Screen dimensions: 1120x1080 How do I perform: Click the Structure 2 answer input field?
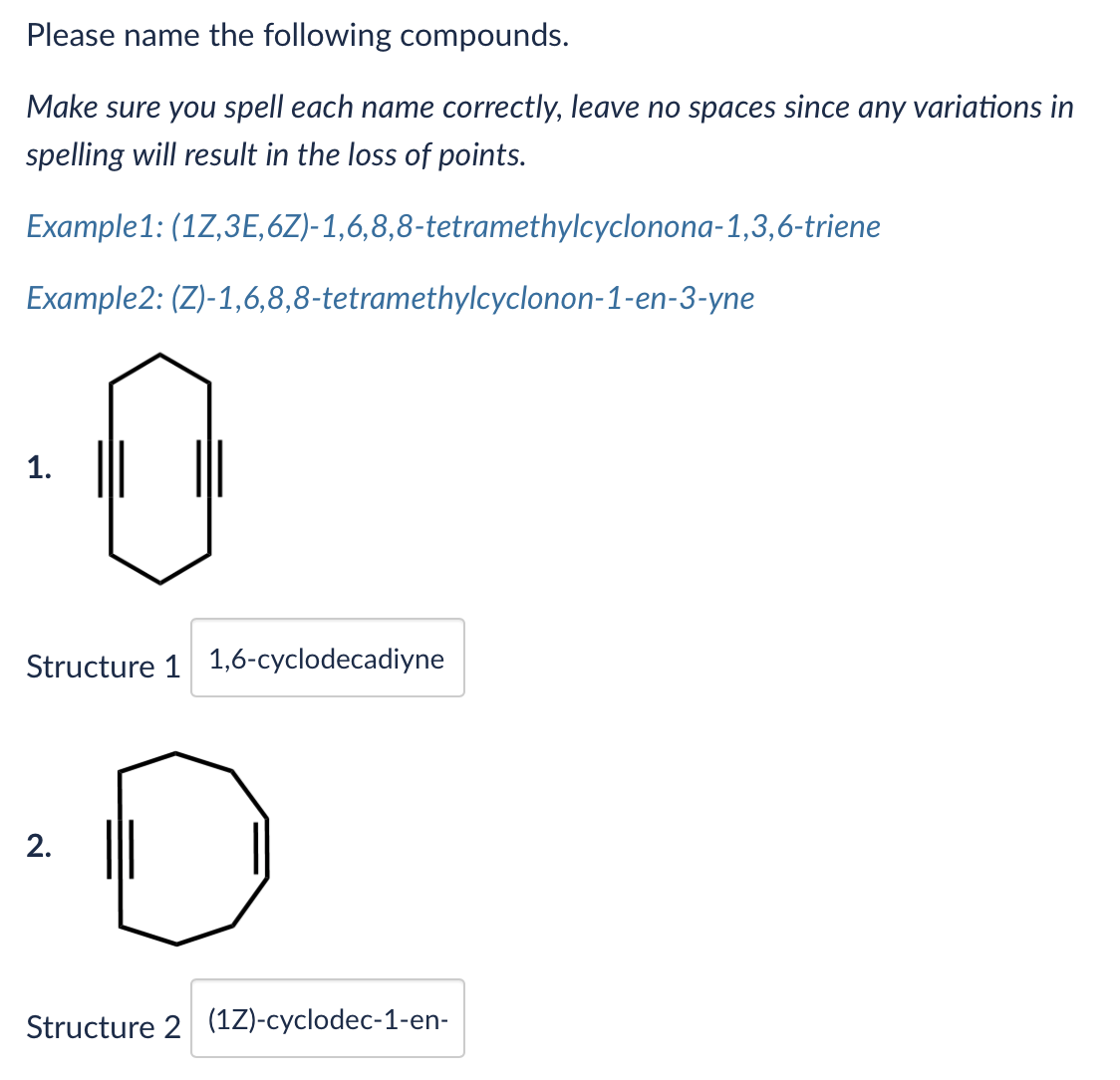(327, 1018)
